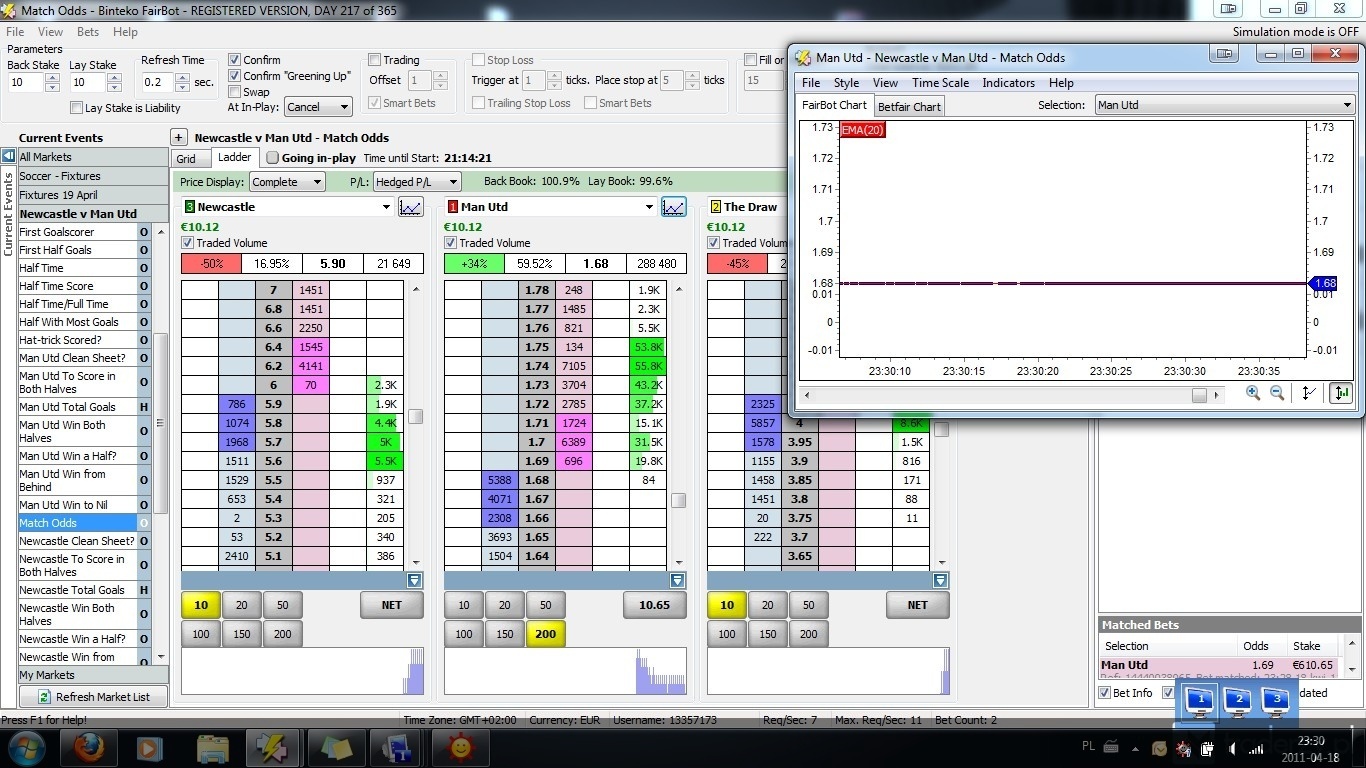Click the Newcastle ladder vertical scrollbar thumb
Screen dimensions: 1366x768
(415, 416)
